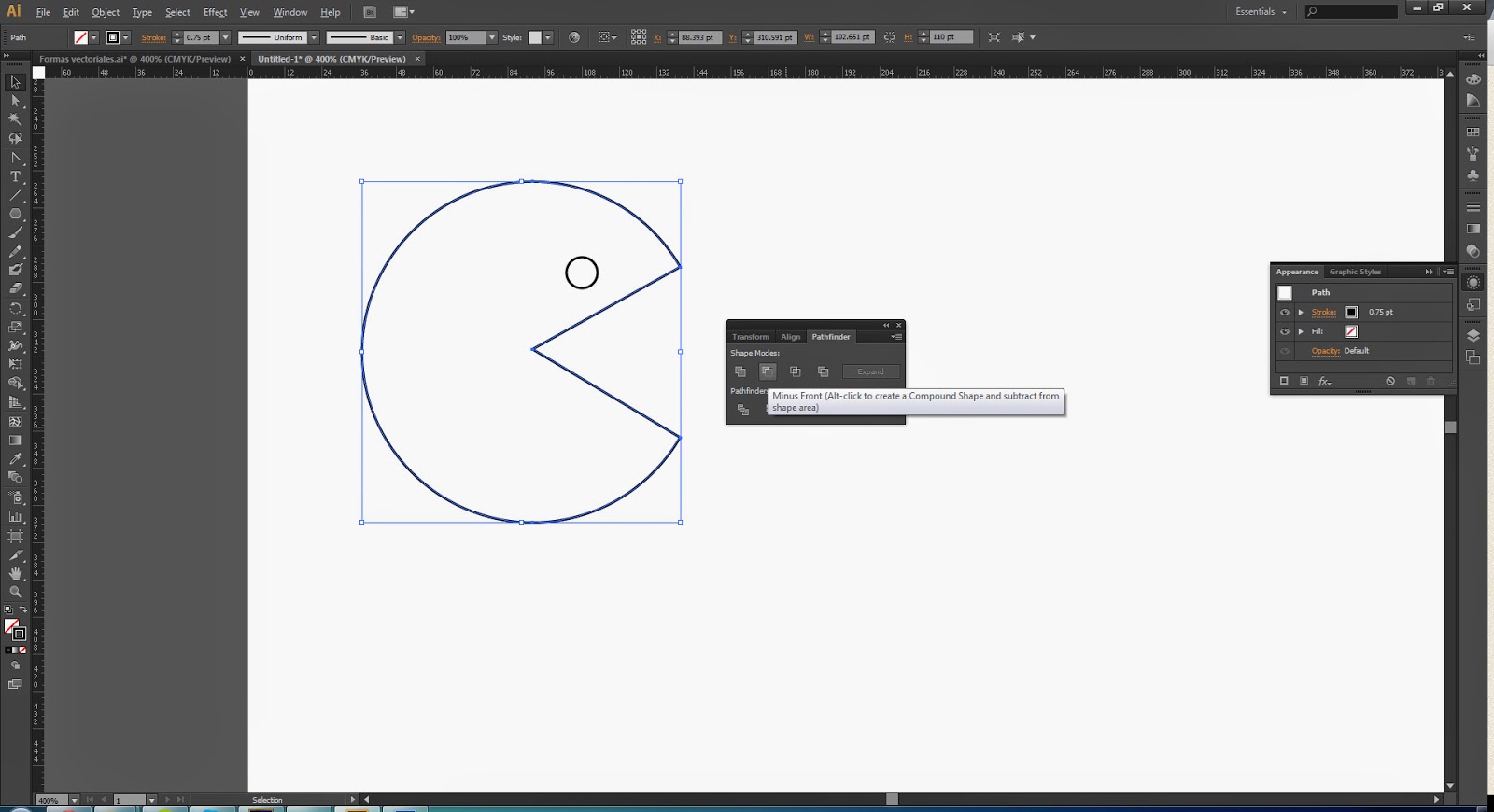Expand Stroke row in Appearance panel
Viewport: 1494px width, 812px height.
(1301, 313)
